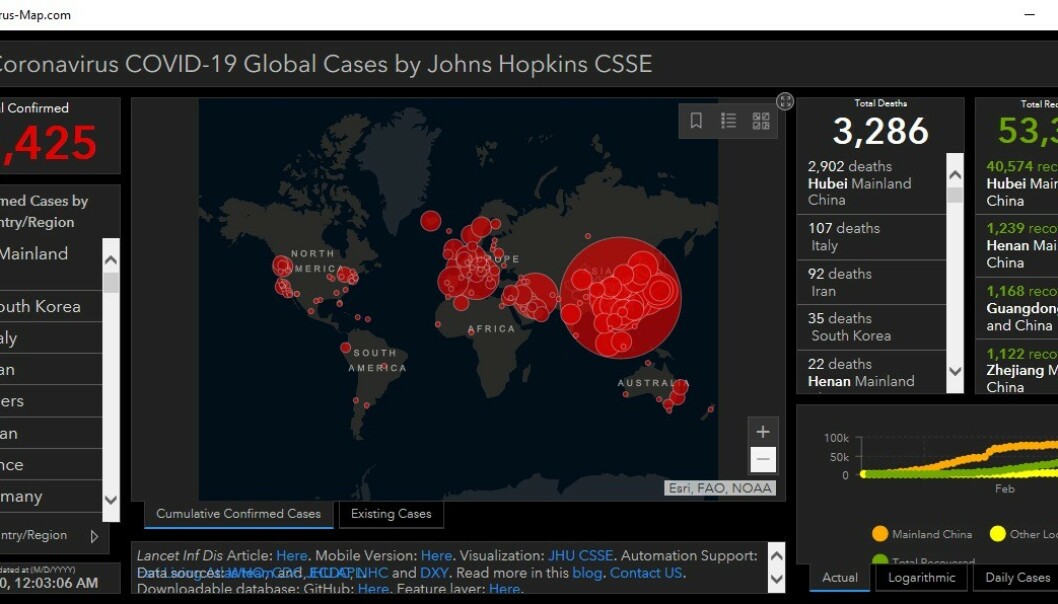
Task: Select 40,574 recovered Hubei entry
Action: [1017, 183]
